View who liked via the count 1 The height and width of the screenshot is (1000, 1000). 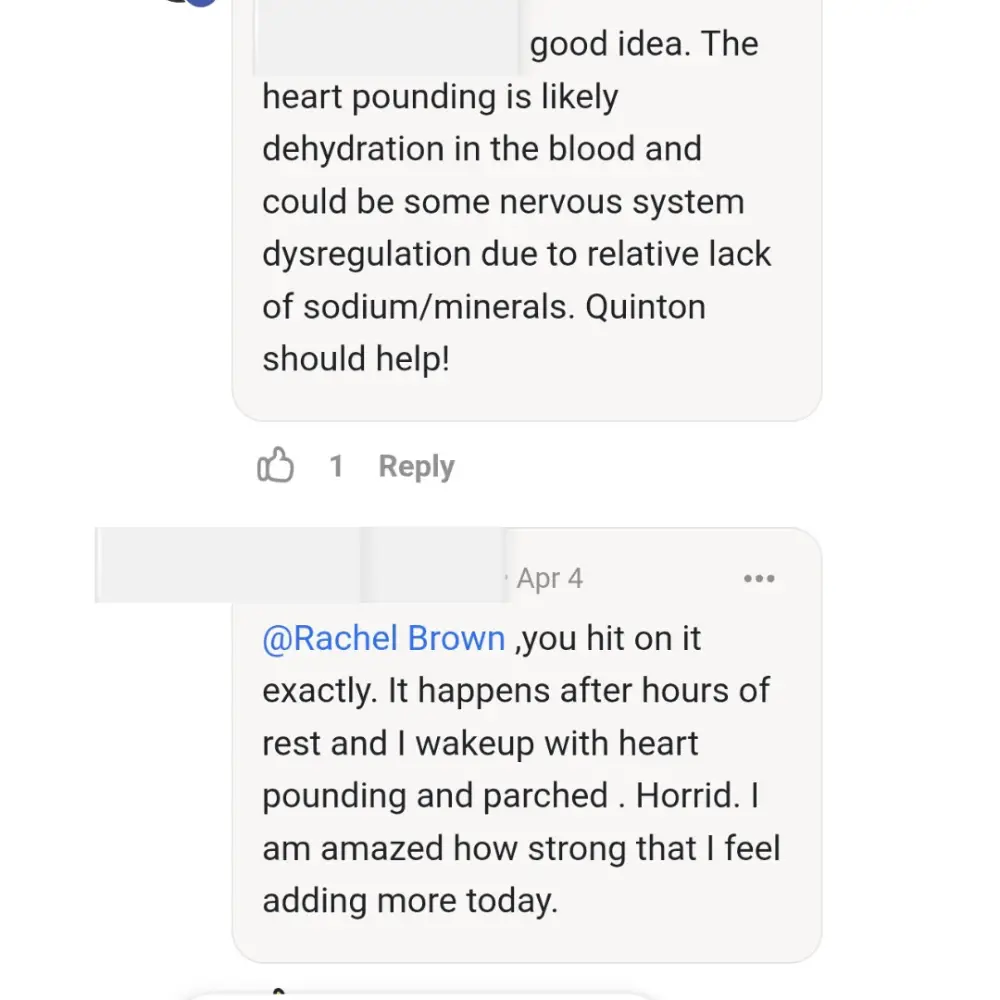(337, 466)
